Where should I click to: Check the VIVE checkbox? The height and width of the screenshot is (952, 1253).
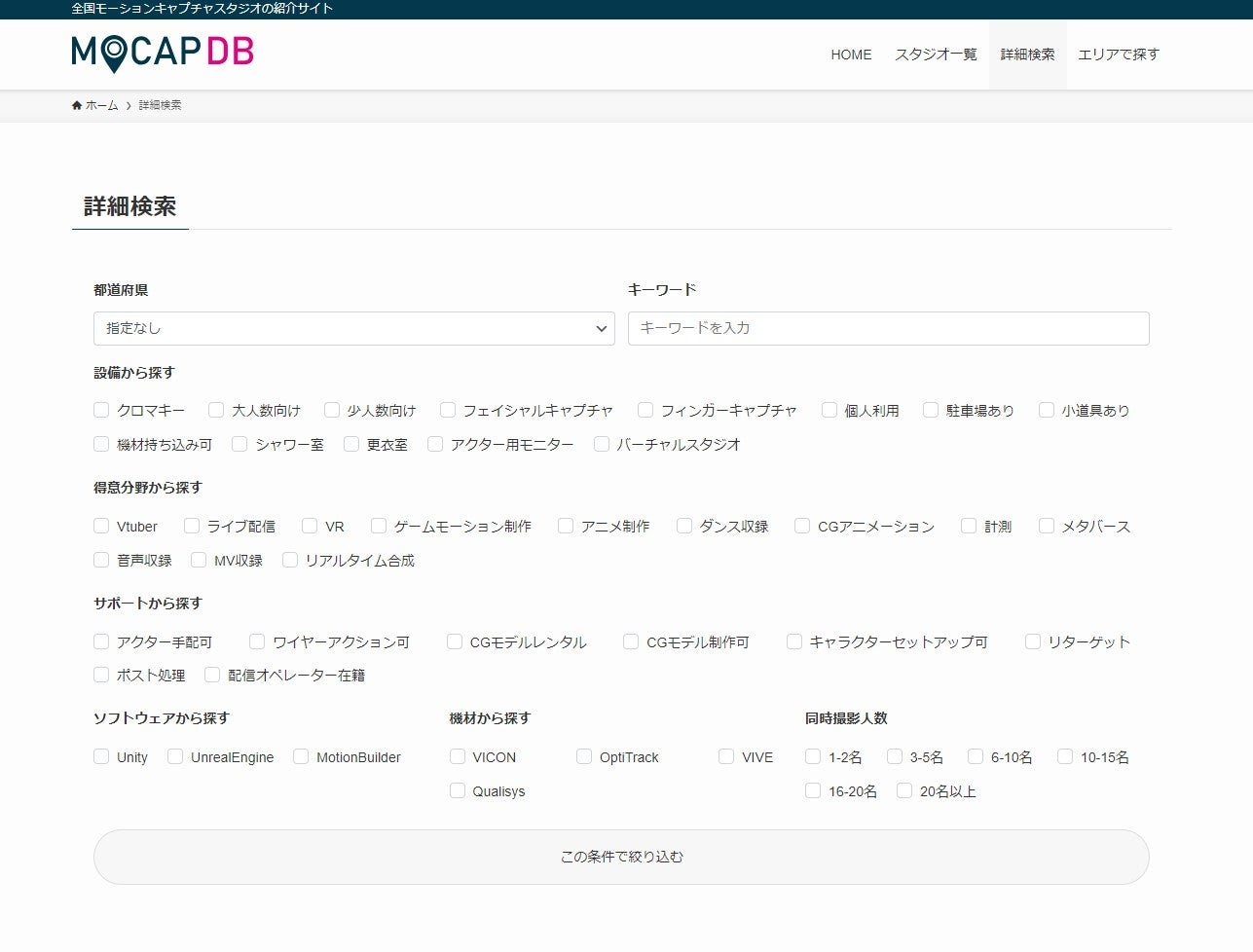tap(726, 756)
